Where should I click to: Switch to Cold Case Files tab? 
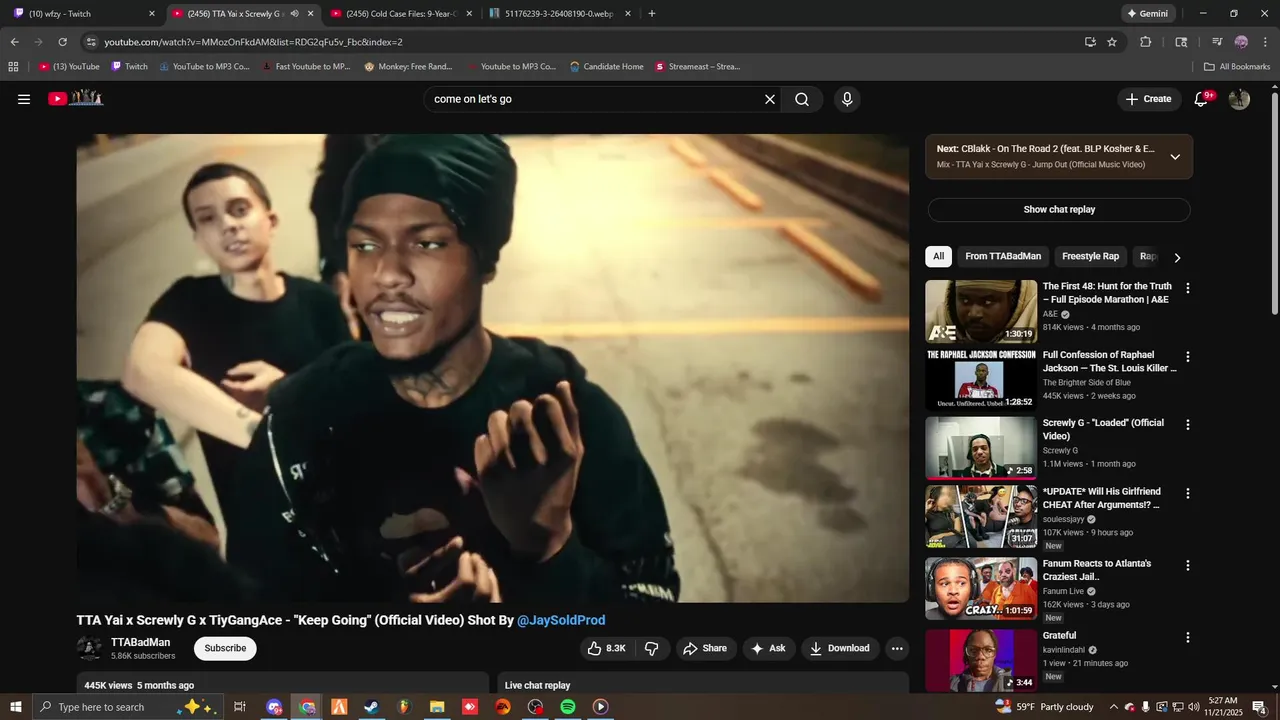point(400,13)
